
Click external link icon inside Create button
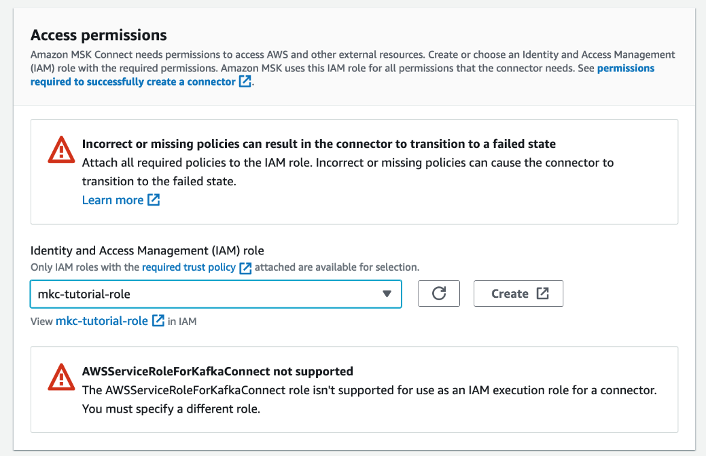click(542, 294)
